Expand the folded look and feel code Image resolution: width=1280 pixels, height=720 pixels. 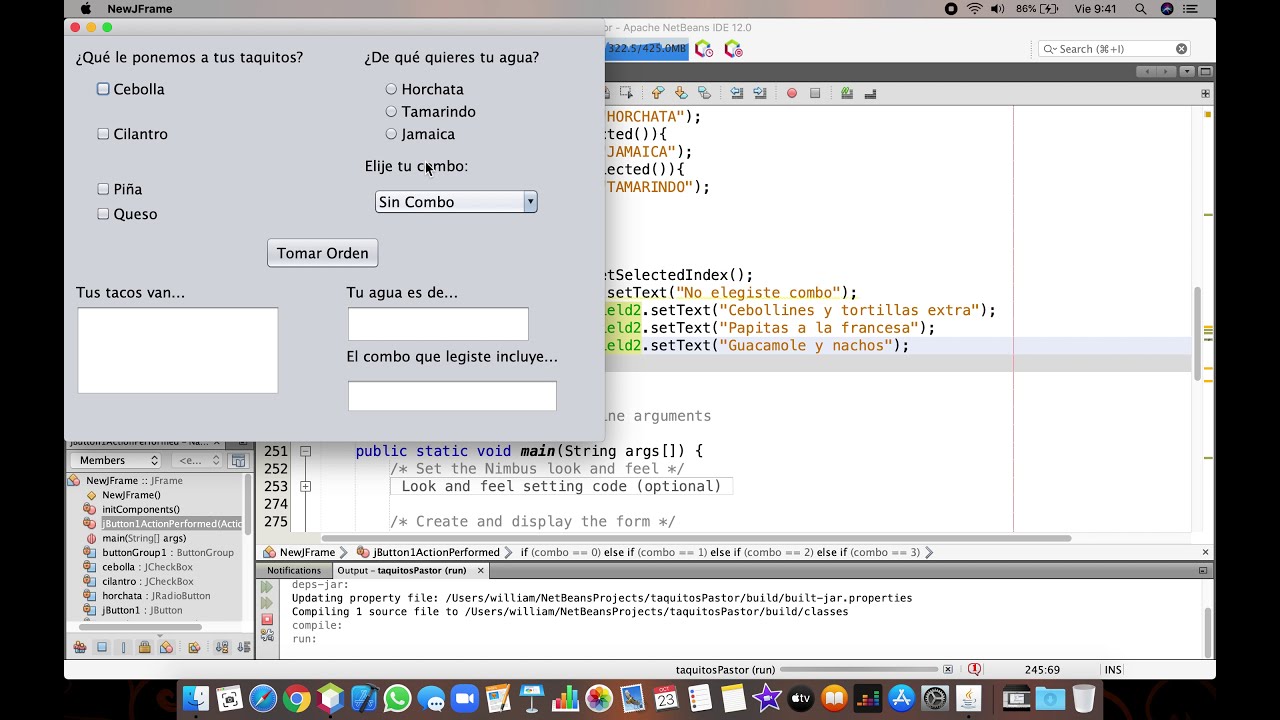click(305, 487)
